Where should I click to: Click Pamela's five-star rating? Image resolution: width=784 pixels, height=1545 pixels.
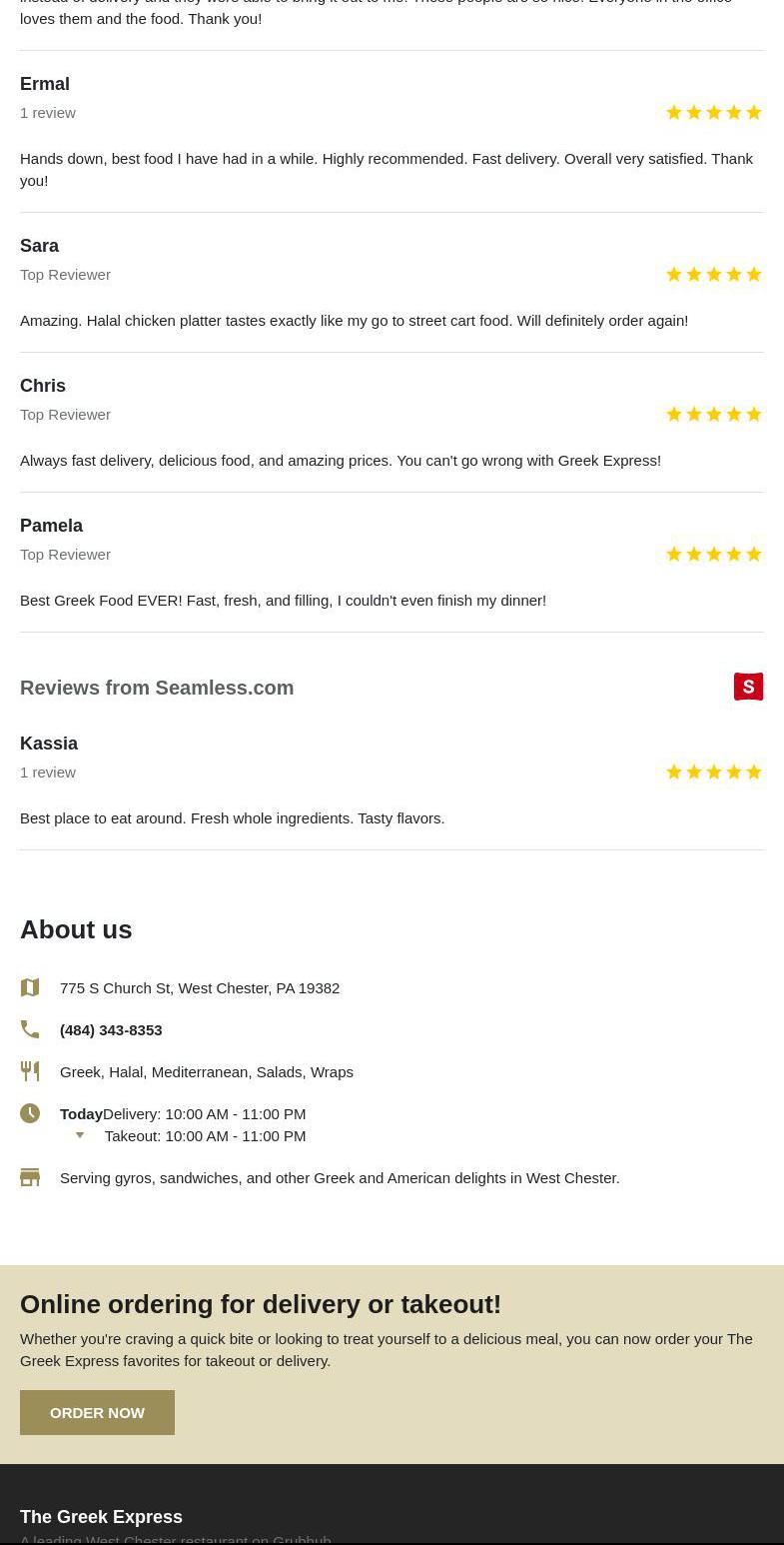click(x=713, y=555)
